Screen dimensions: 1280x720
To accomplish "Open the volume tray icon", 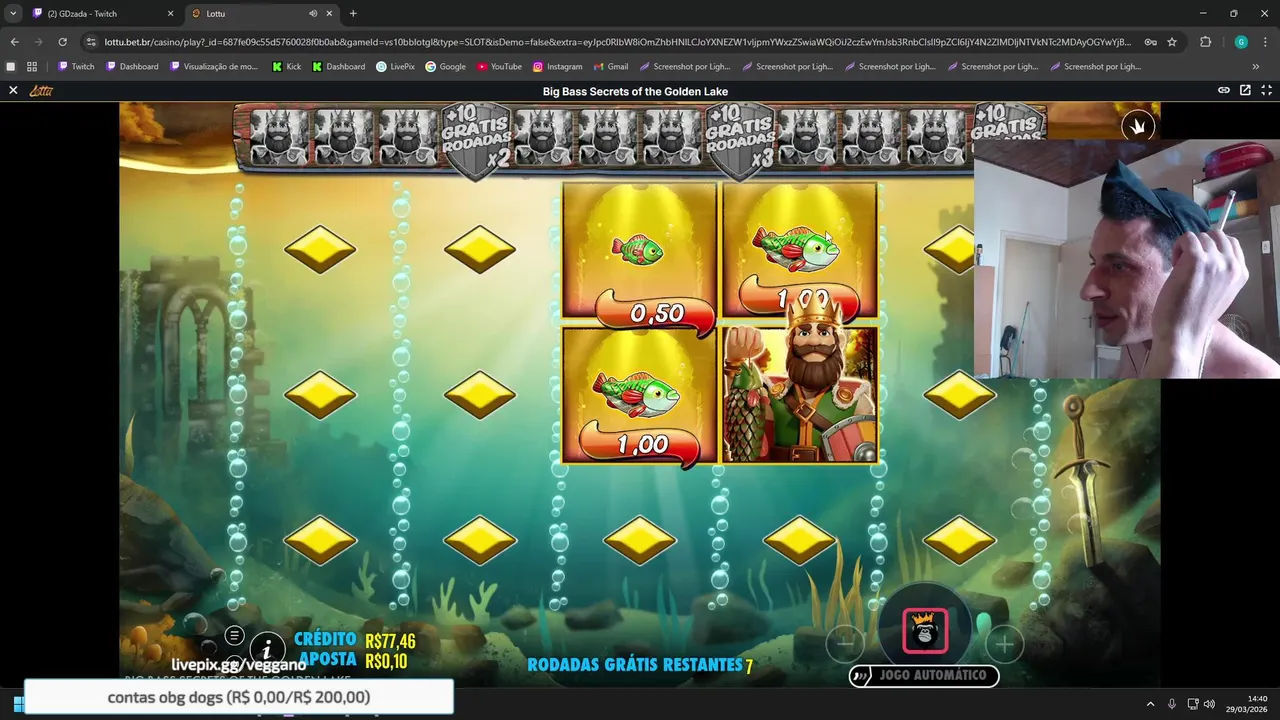I will click(x=1209, y=704).
